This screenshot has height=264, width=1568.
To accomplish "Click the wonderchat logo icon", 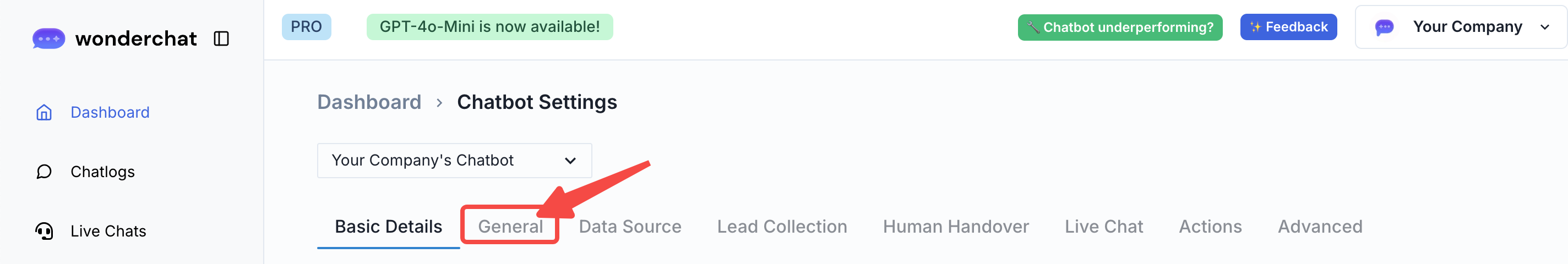I will [x=48, y=39].
